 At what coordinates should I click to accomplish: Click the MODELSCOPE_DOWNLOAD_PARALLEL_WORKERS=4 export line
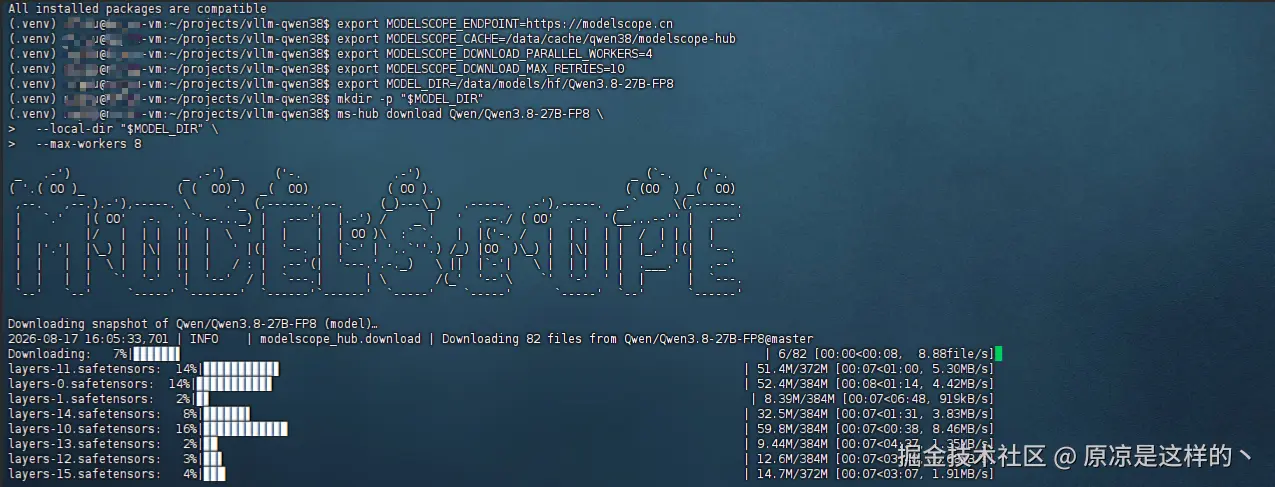tap(495, 53)
